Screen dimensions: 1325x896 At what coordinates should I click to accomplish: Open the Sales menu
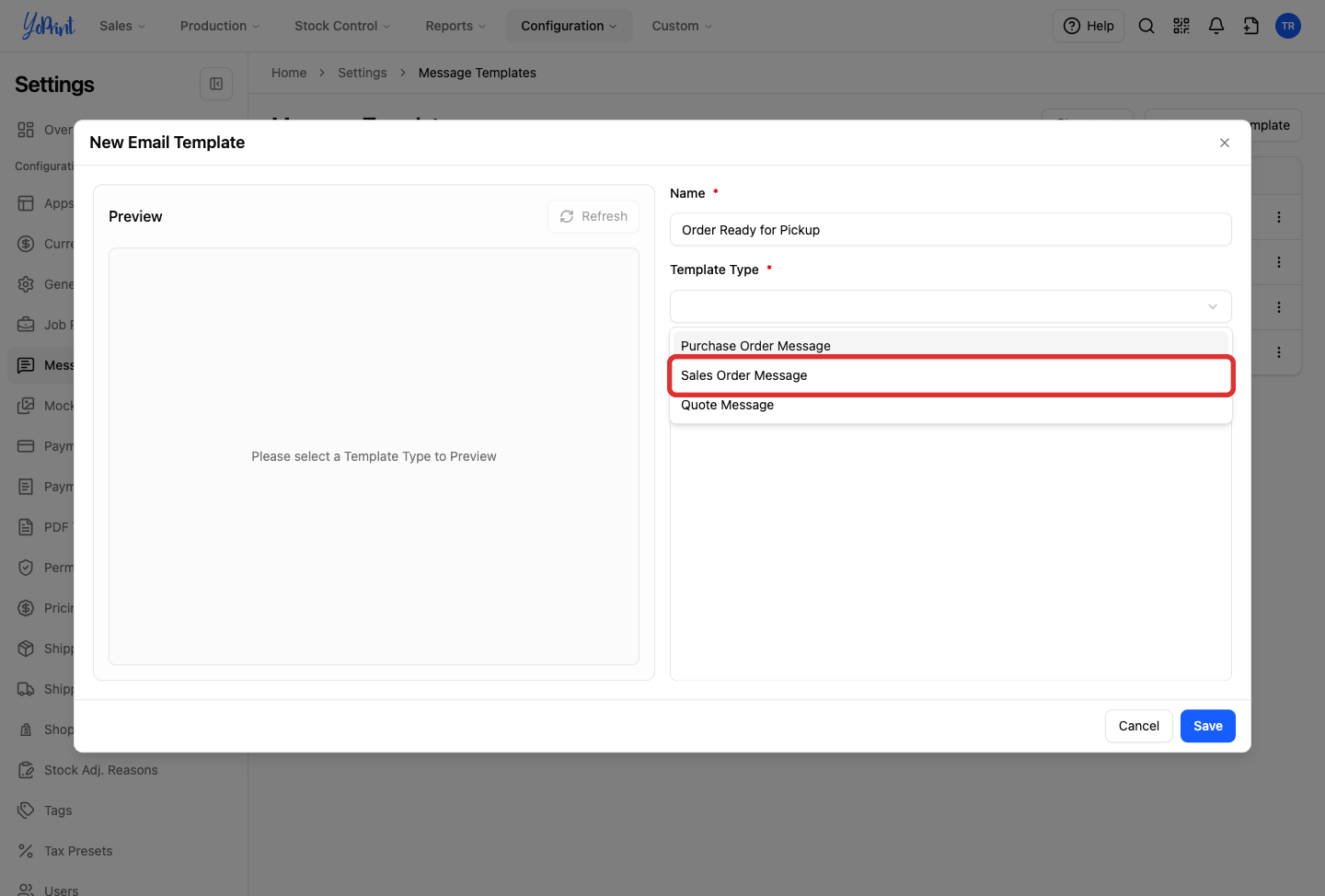tap(122, 26)
